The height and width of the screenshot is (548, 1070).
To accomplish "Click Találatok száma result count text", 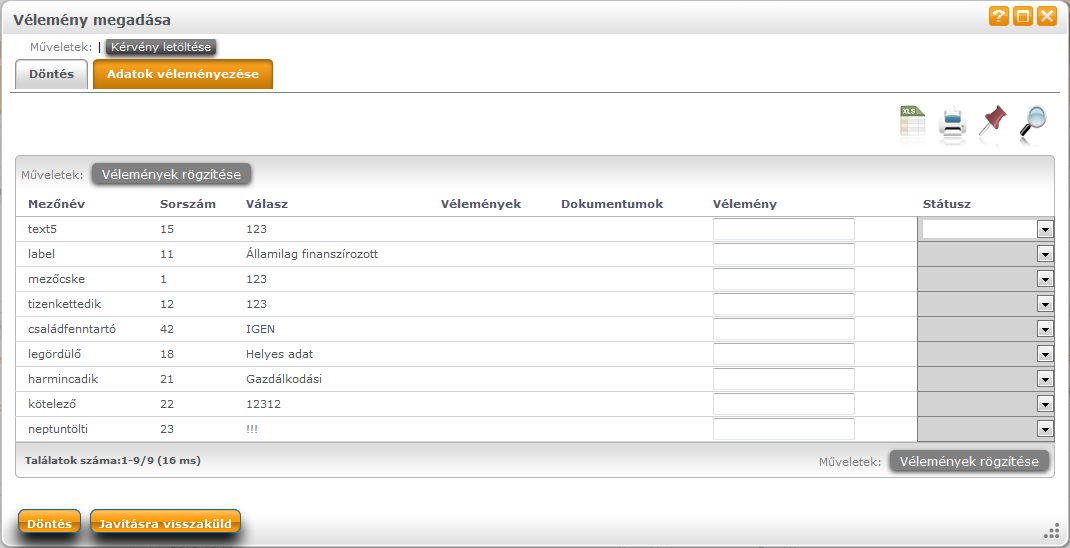I will click(x=113, y=461).
